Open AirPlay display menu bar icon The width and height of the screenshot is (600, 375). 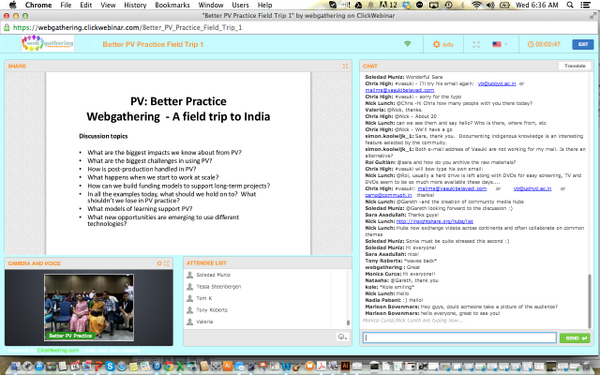pos(434,5)
